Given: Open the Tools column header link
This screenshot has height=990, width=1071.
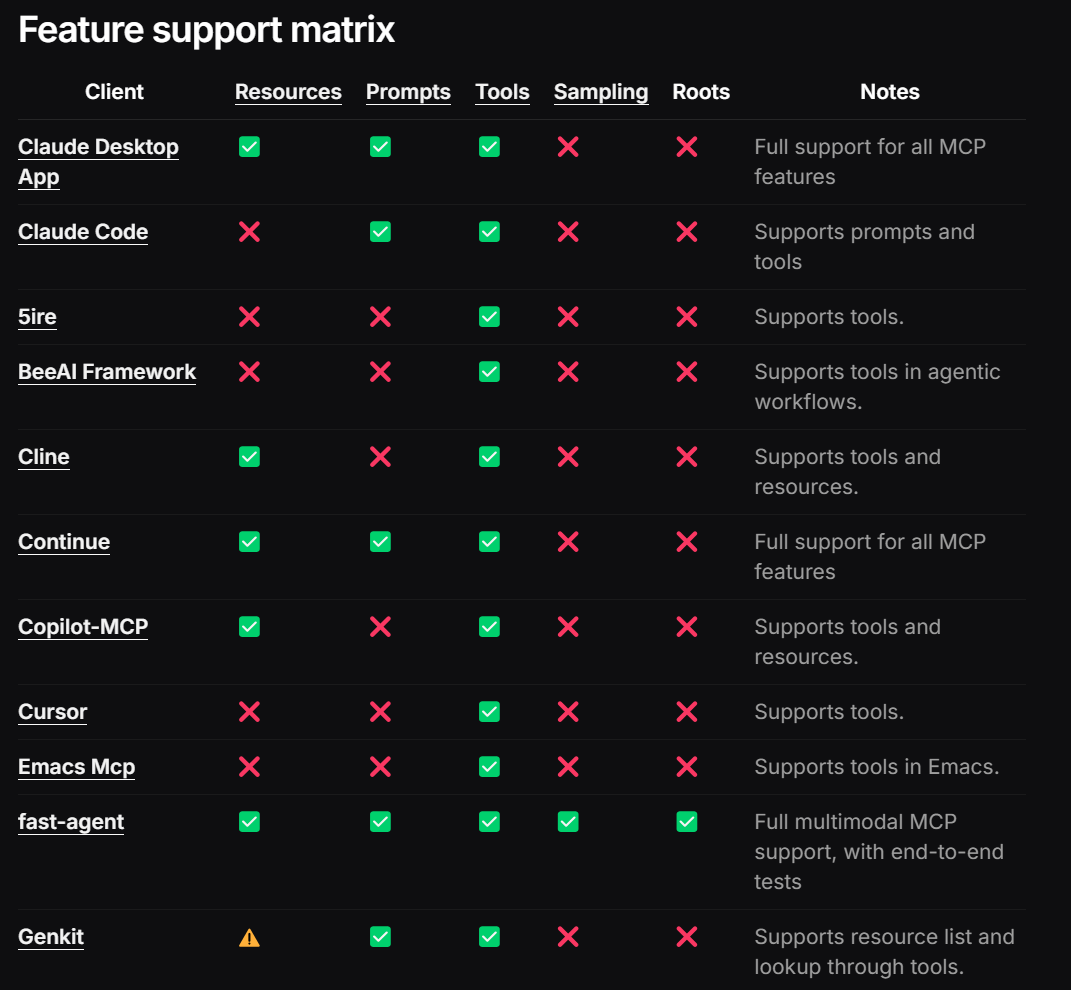Looking at the screenshot, I should 502,92.
